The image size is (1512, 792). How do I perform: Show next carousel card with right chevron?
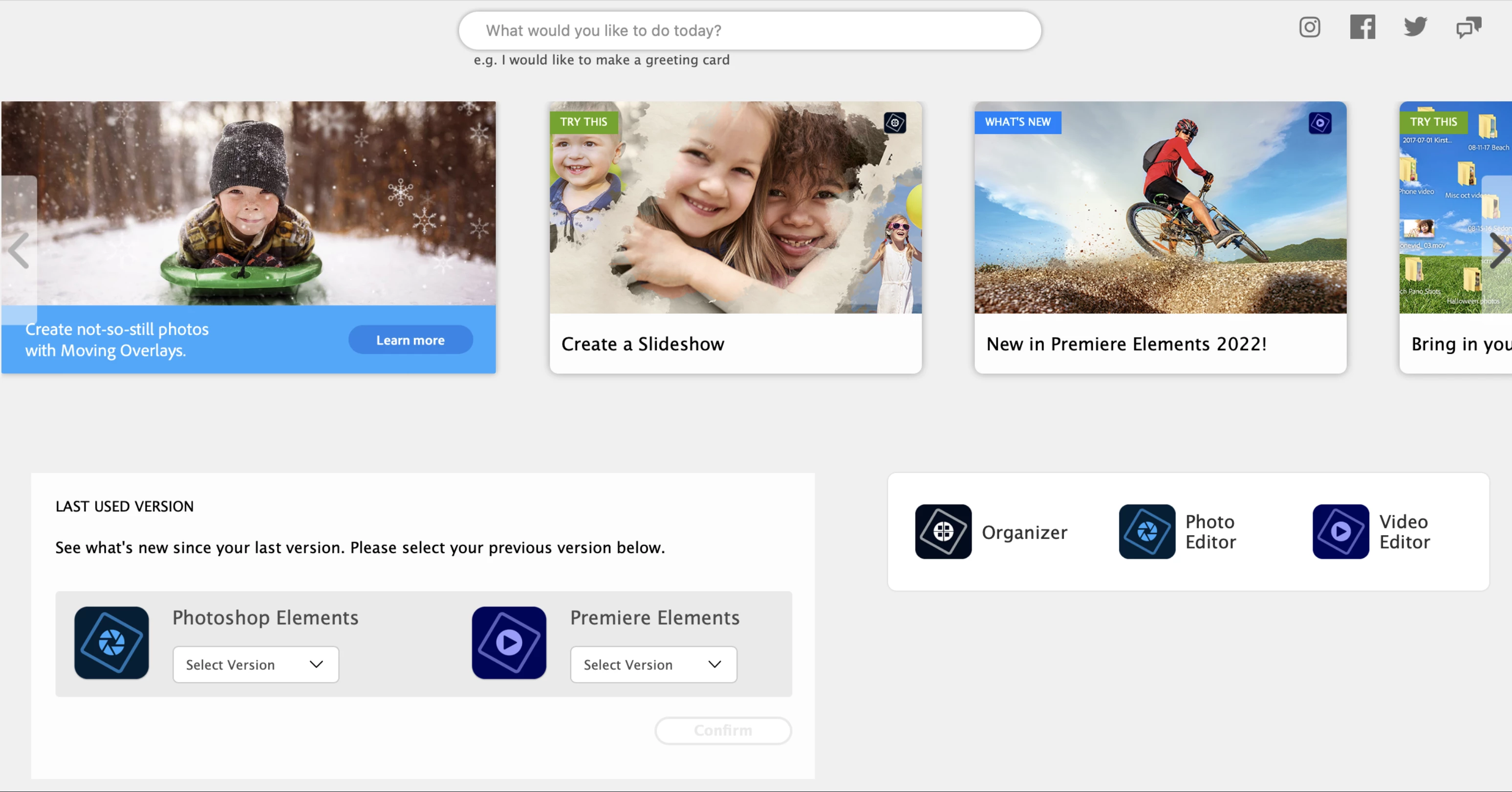(x=1500, y=250)
